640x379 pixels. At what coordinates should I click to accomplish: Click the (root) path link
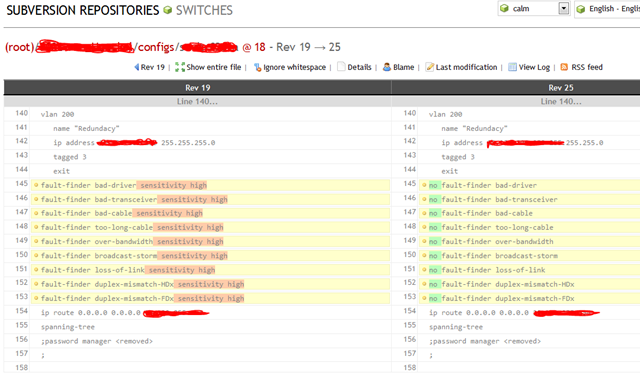19,47
